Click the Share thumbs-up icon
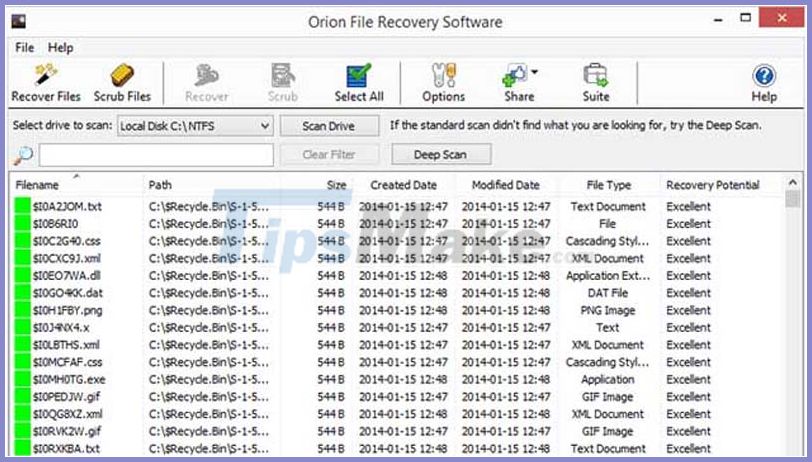The height and width of the screenshot is (462, 812). 515,76
